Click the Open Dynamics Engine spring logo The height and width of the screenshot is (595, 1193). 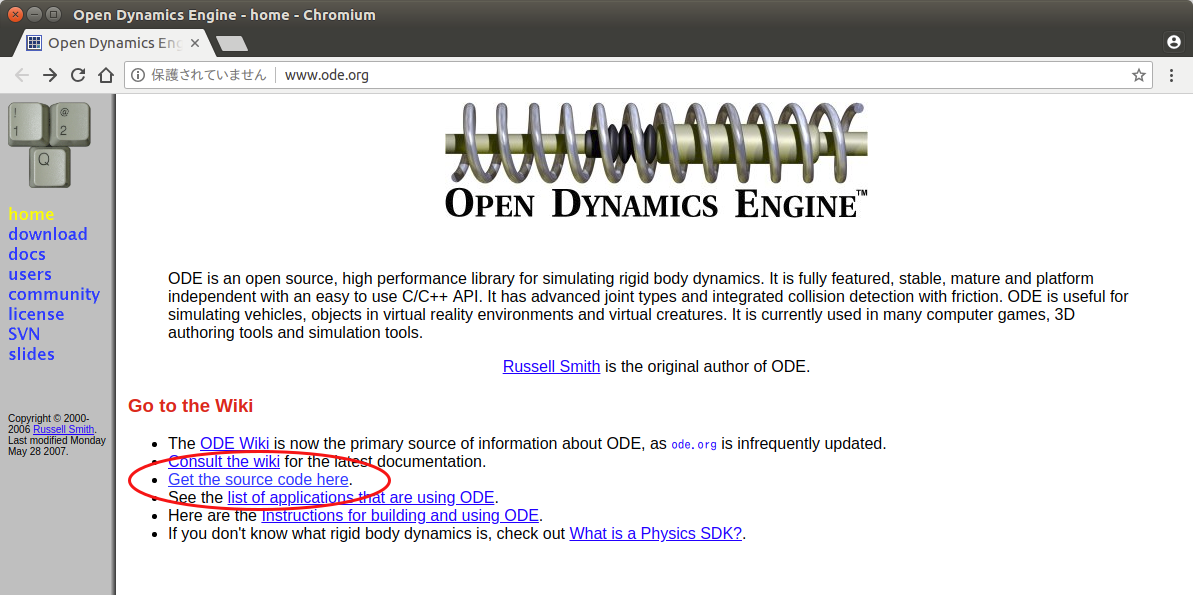[x=656, y=160]
